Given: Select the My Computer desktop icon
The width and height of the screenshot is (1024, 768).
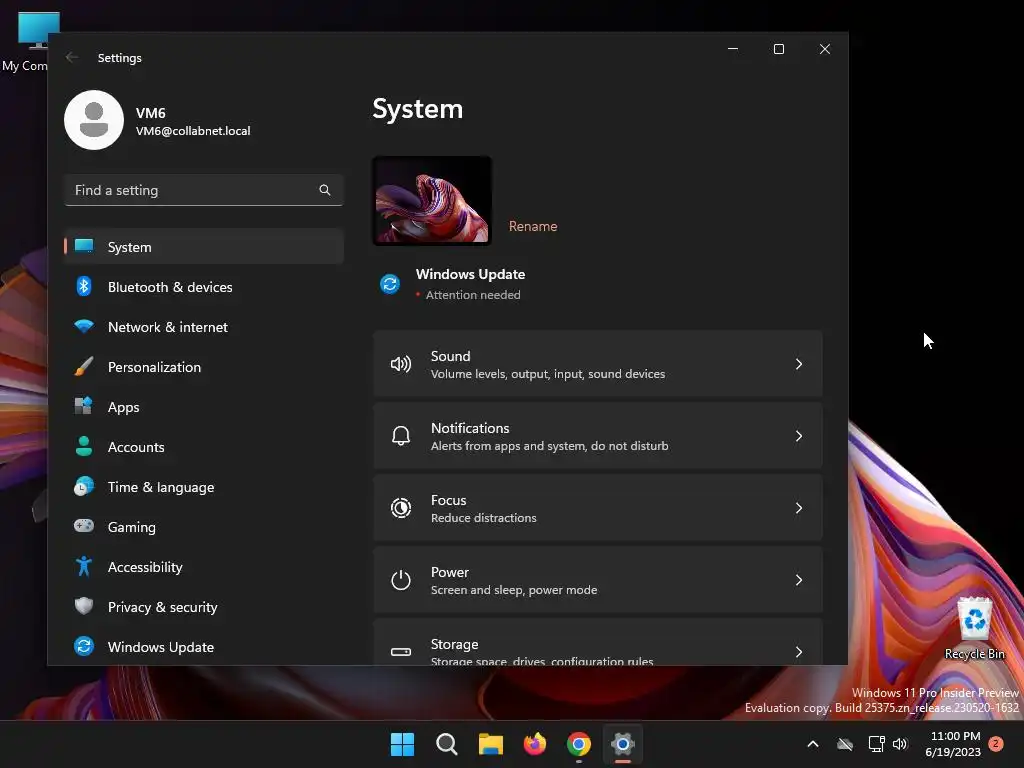Looking at the screenshot, I should [x=29, y=41].
